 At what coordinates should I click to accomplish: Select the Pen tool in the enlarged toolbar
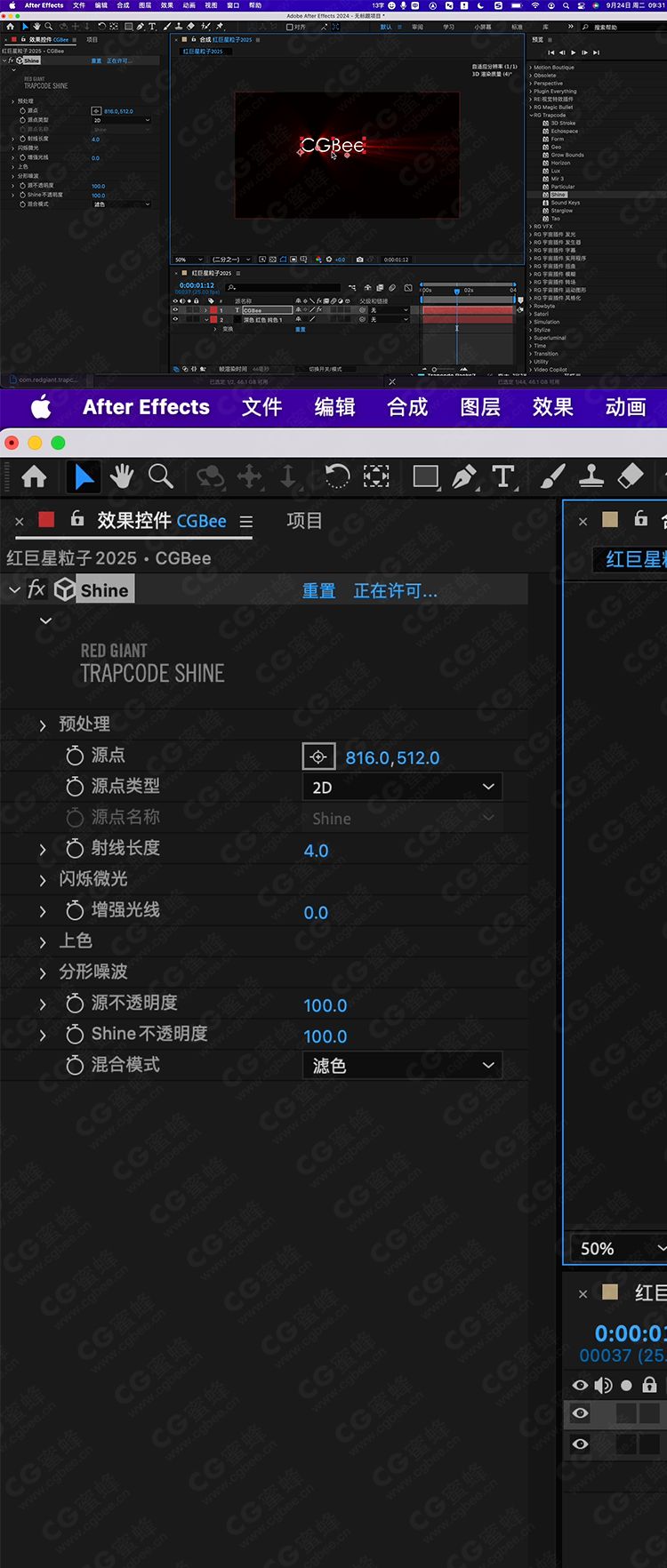click(x=464, y=477)
